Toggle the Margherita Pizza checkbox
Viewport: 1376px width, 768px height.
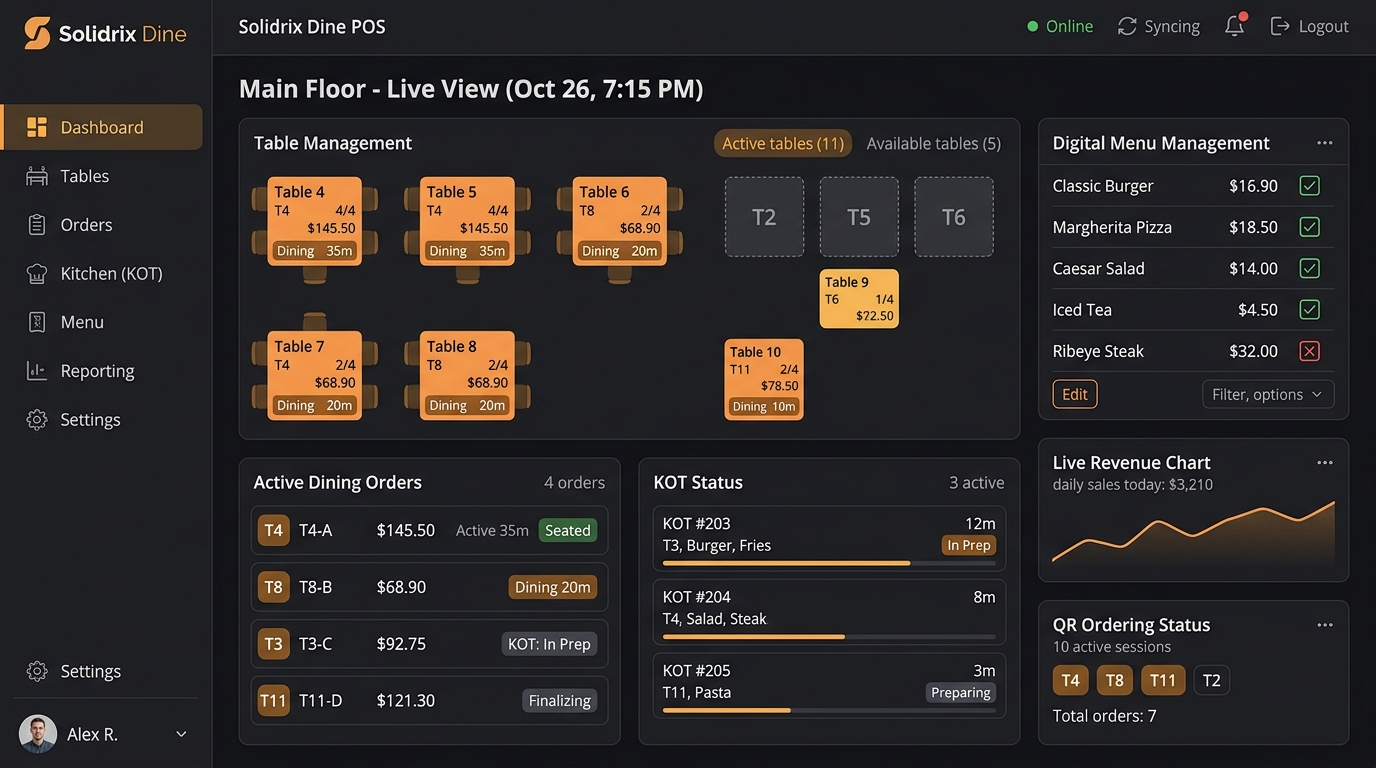click(x=1310, y=227)
